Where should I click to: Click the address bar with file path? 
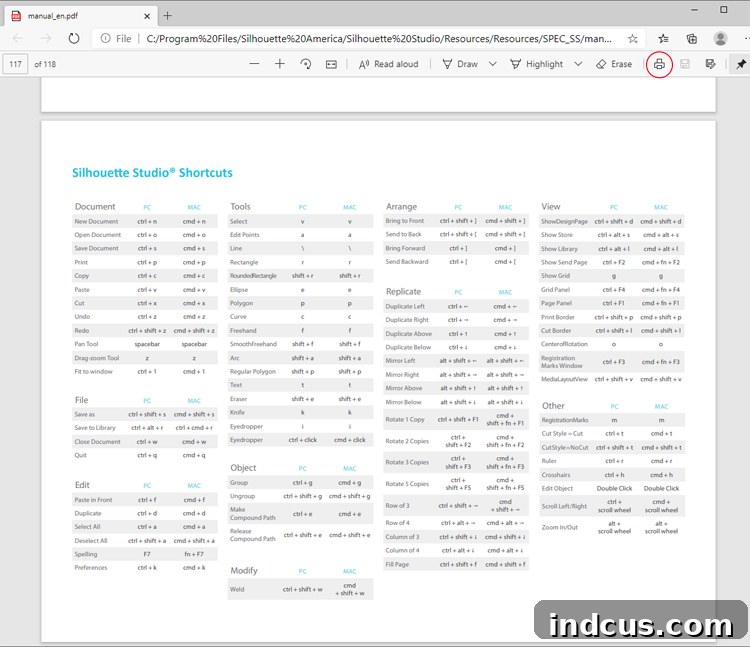coord(379,39)
